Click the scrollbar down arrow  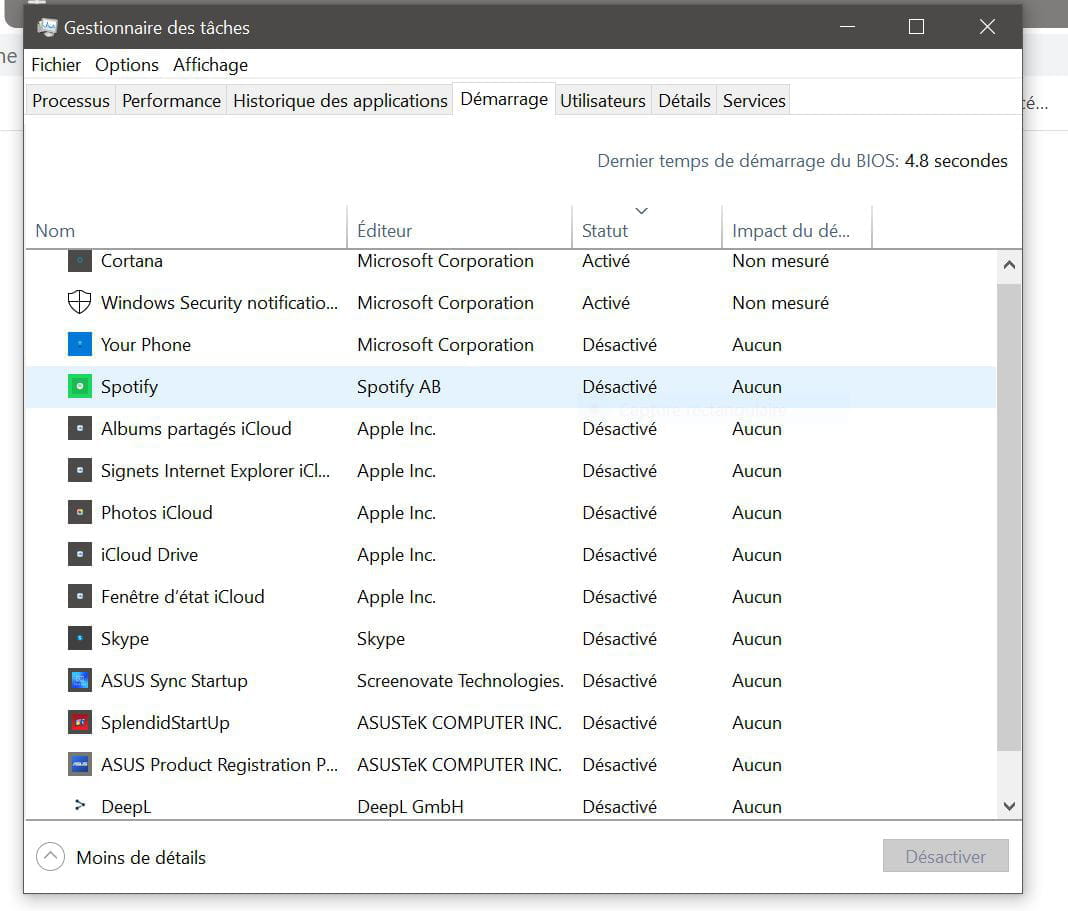1009,805
